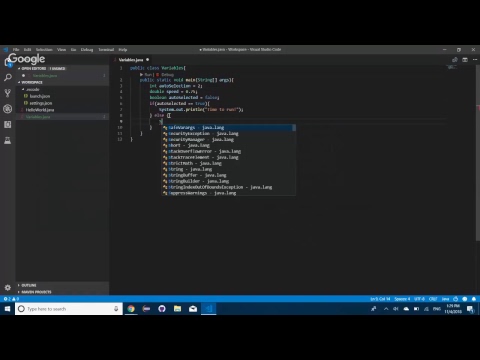The width and height of the screenshot is (480, 360).
Task: Open the Selection menu
Action: (44, 50)
